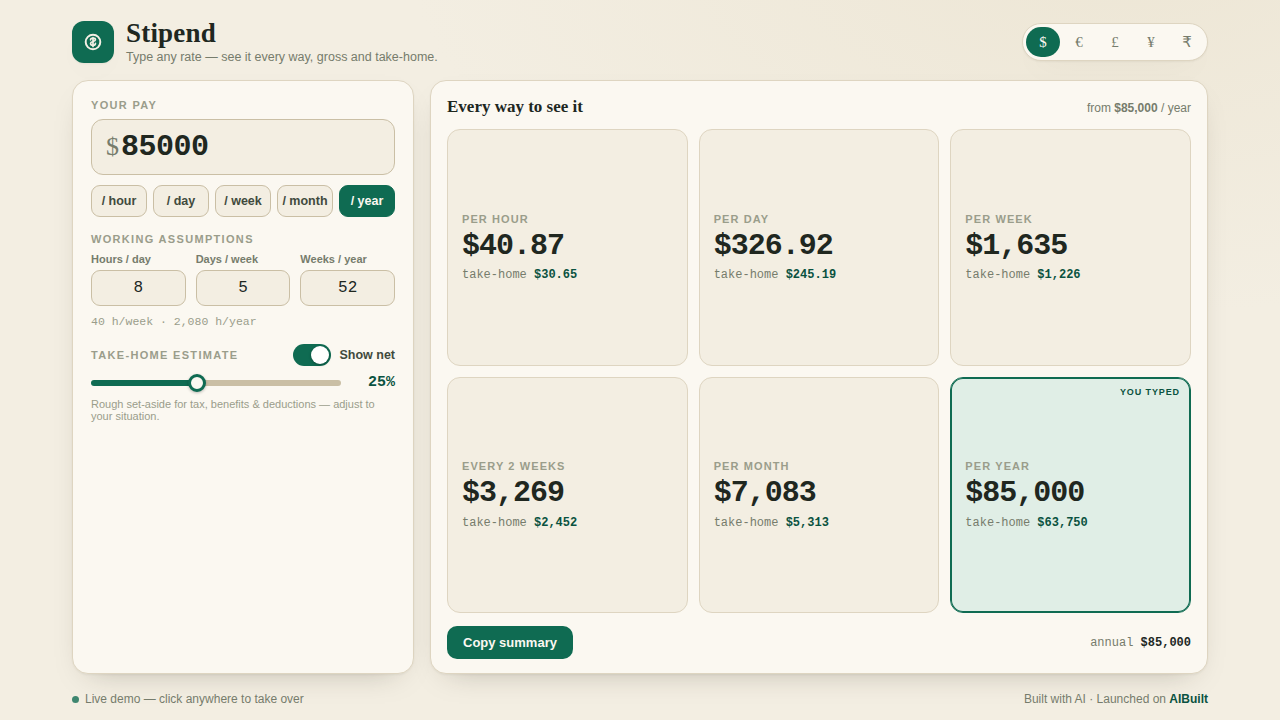The width and height of the screenshot is (1280, 720).
Task: Click the 'Every way to see it' heading
Action: [515, 107]
